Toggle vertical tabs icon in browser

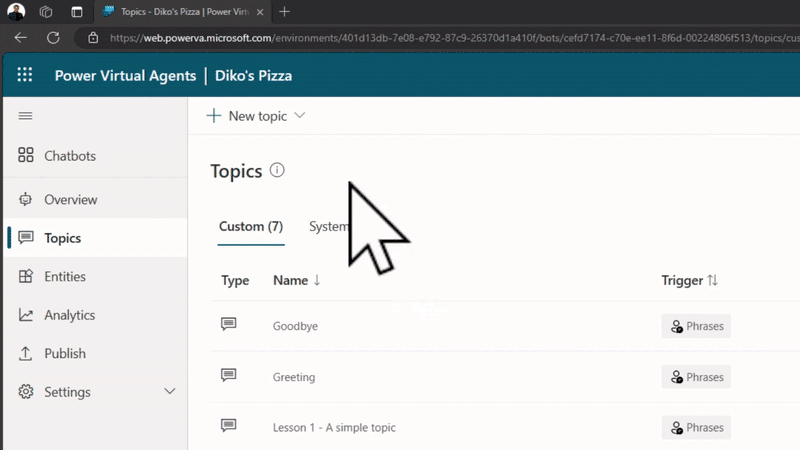[77, 12]
